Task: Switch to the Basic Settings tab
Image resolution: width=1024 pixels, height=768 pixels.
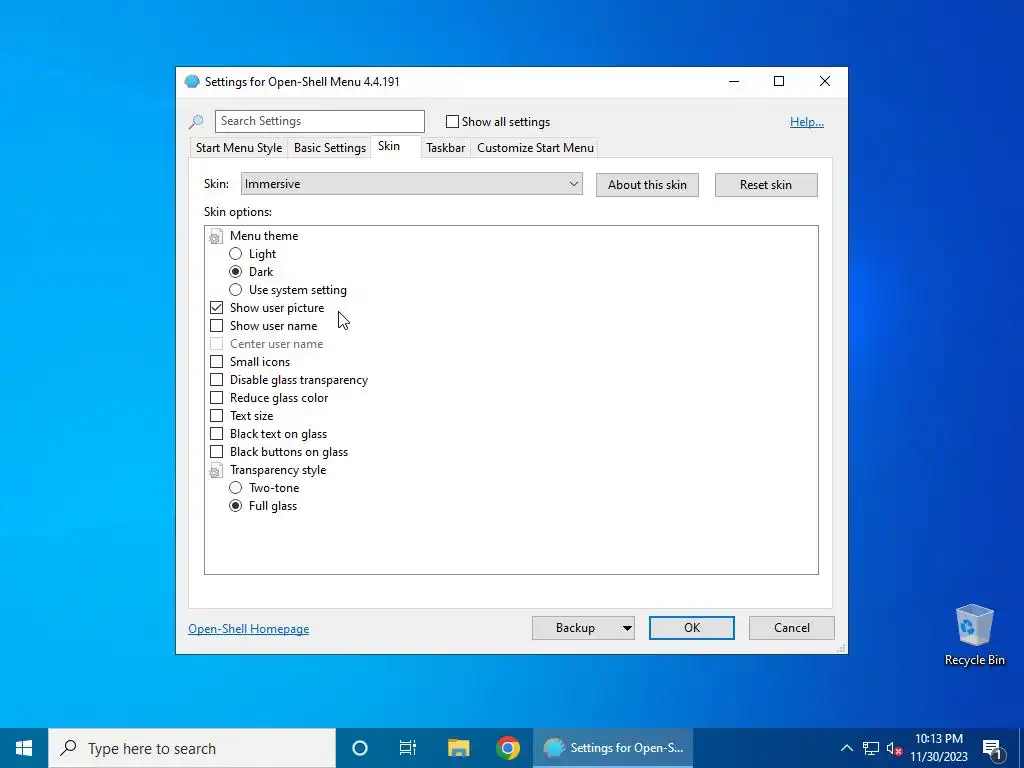Action: click(330, 148)
